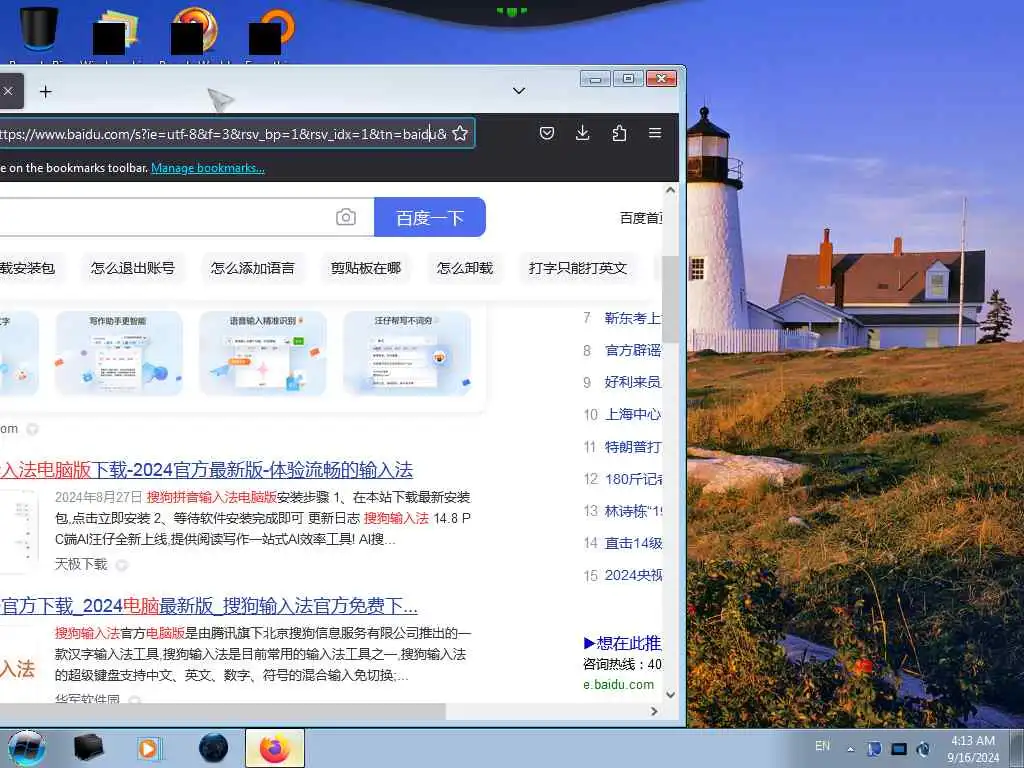This screenshot has height=768, width=1024.
Task: Open the 语音输入精准识别 thumbnail card
Action: [263, 353]
